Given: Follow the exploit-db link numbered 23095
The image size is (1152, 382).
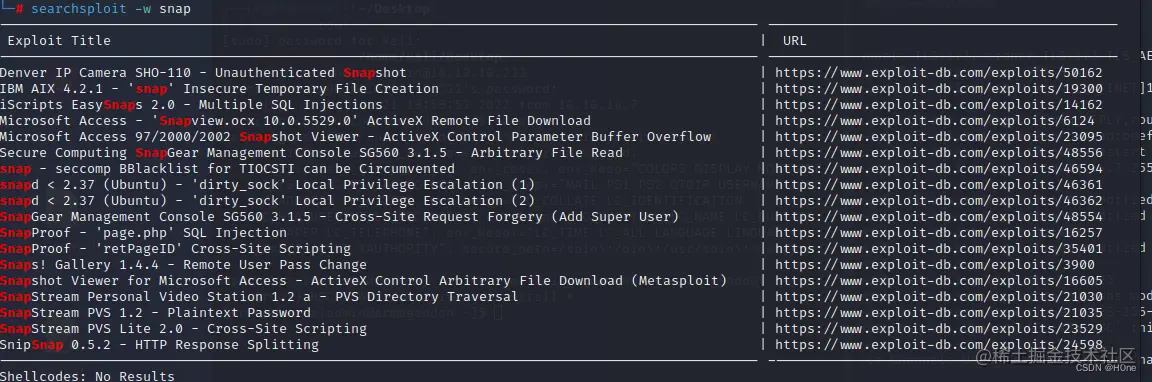Looking at the screenshot, I should pos(939,137).
